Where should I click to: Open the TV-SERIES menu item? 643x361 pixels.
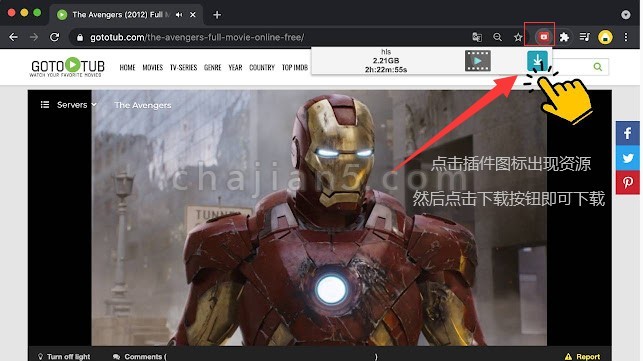[183, 67]
